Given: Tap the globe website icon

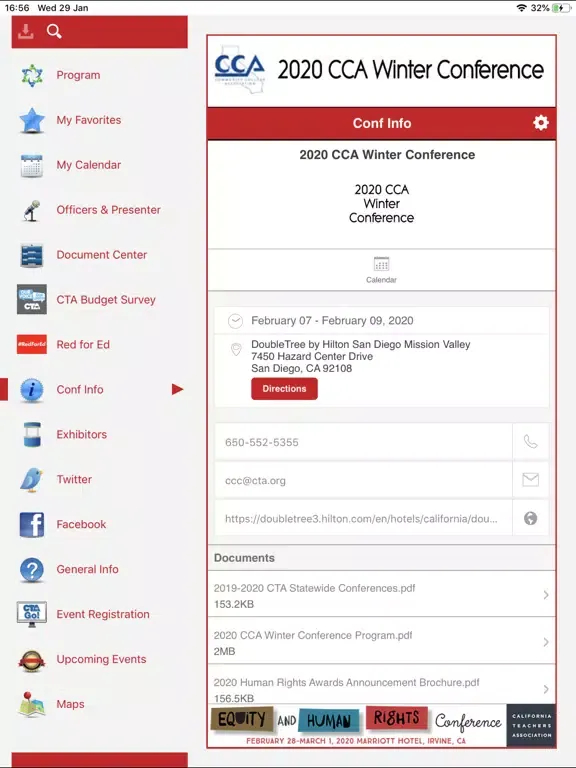Looking at the screenshot, I should coord(530,518).
